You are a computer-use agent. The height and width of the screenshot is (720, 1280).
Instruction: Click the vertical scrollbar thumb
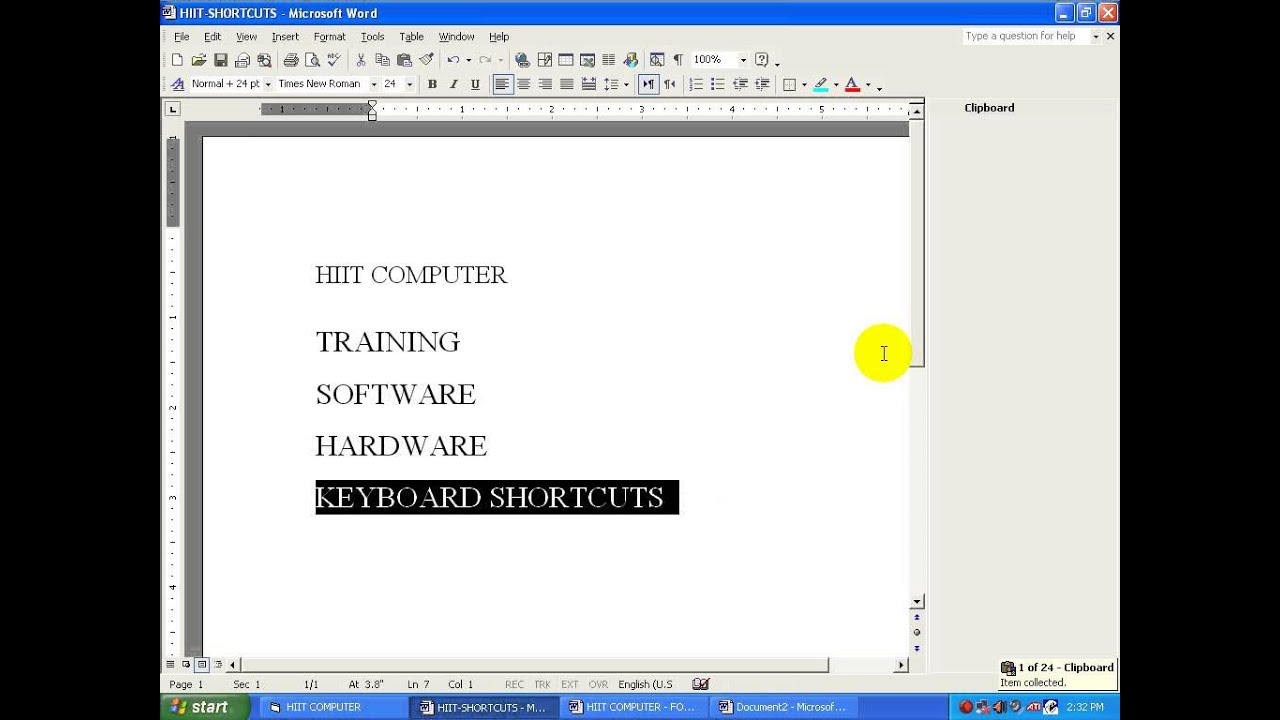(917, 242)
